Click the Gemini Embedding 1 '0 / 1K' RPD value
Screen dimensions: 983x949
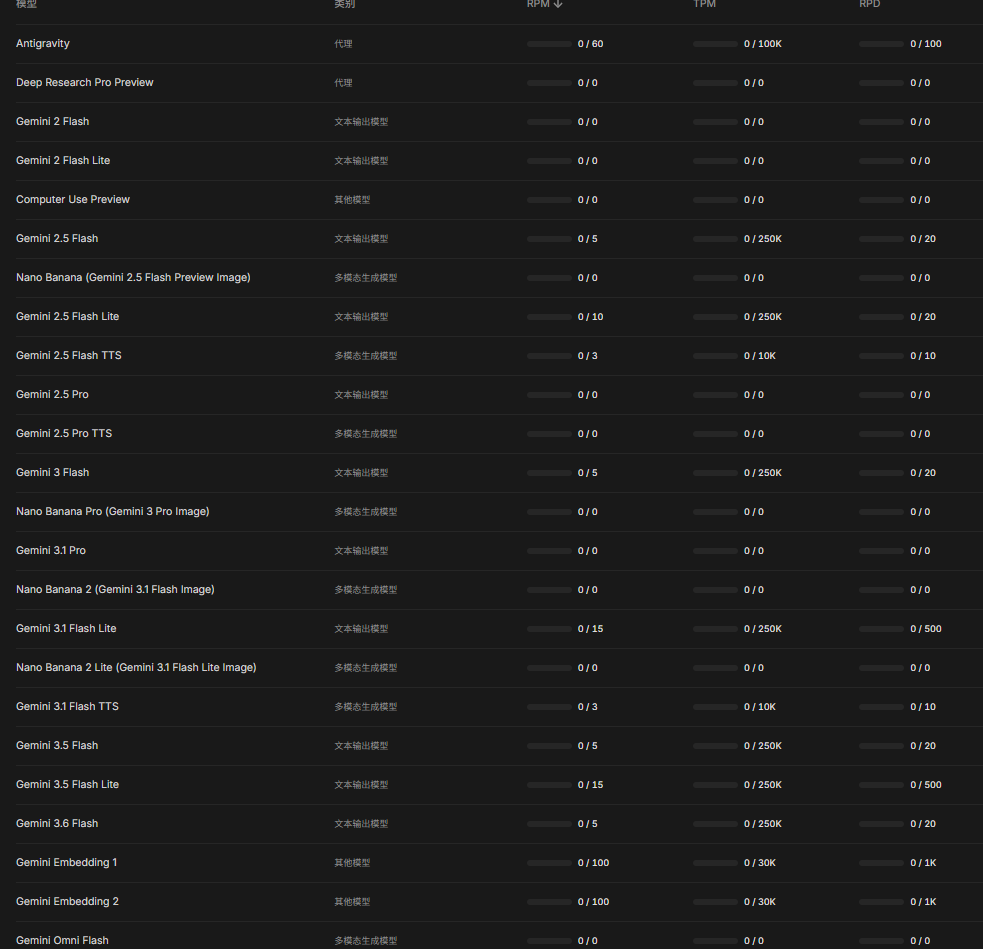(923, 863)
